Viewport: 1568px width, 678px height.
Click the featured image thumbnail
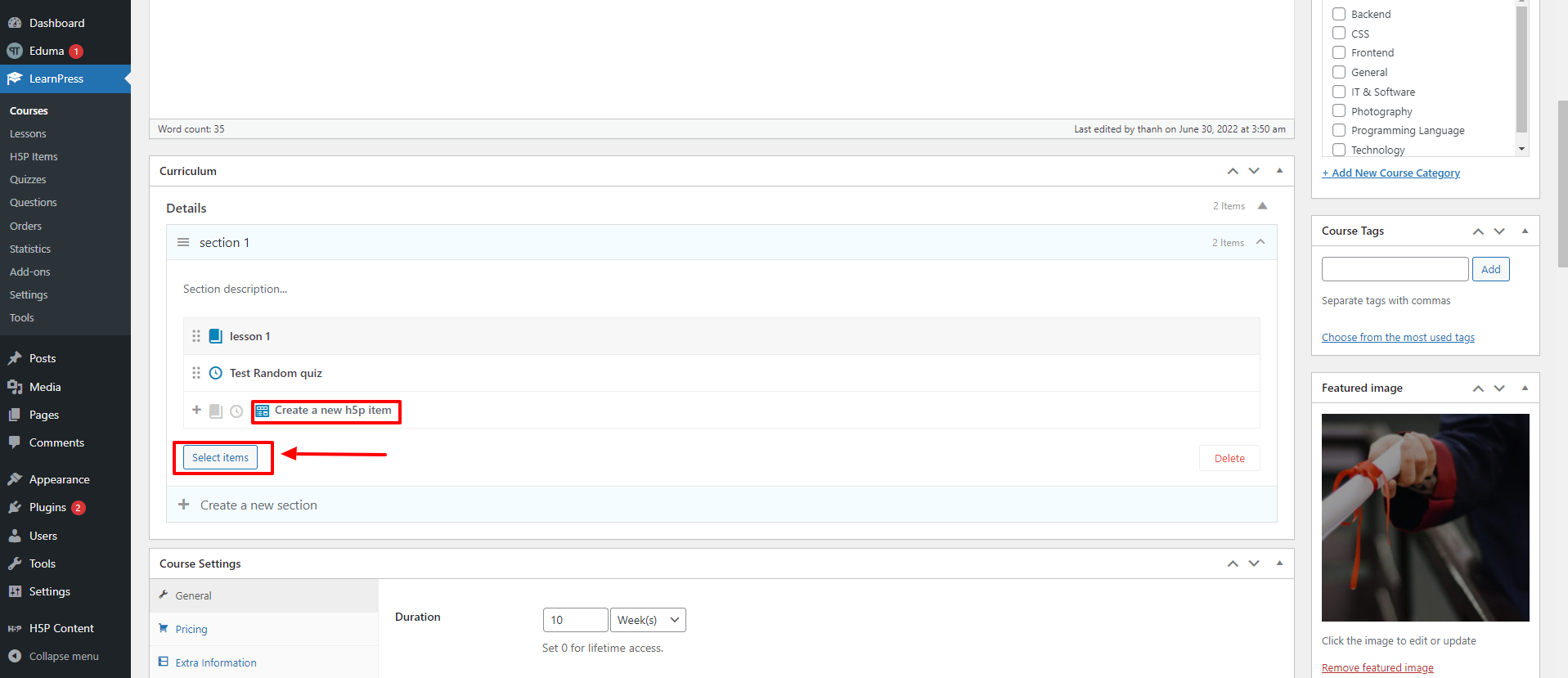click(x=1426, y=518)
